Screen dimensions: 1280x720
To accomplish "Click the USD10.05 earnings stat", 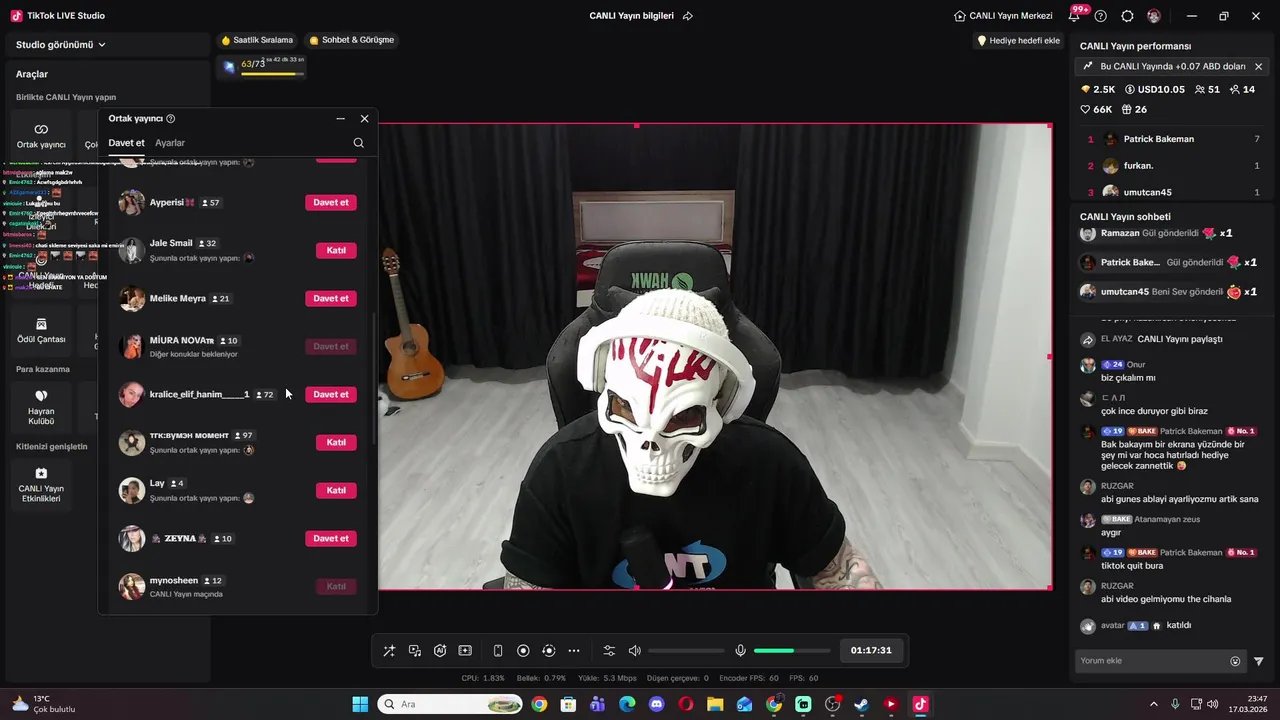I will [x=1155, y=89].
